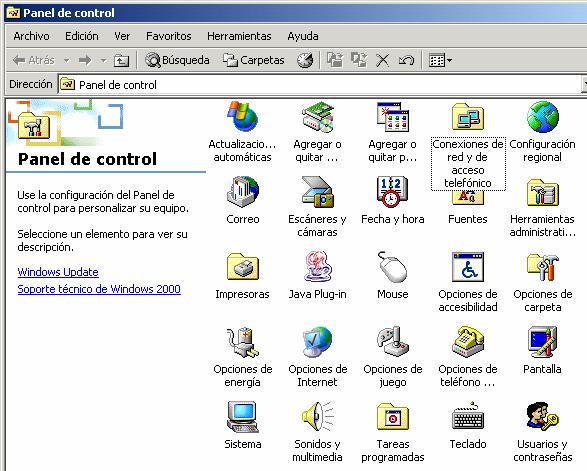Open the Sistema icon

point(243,417)
